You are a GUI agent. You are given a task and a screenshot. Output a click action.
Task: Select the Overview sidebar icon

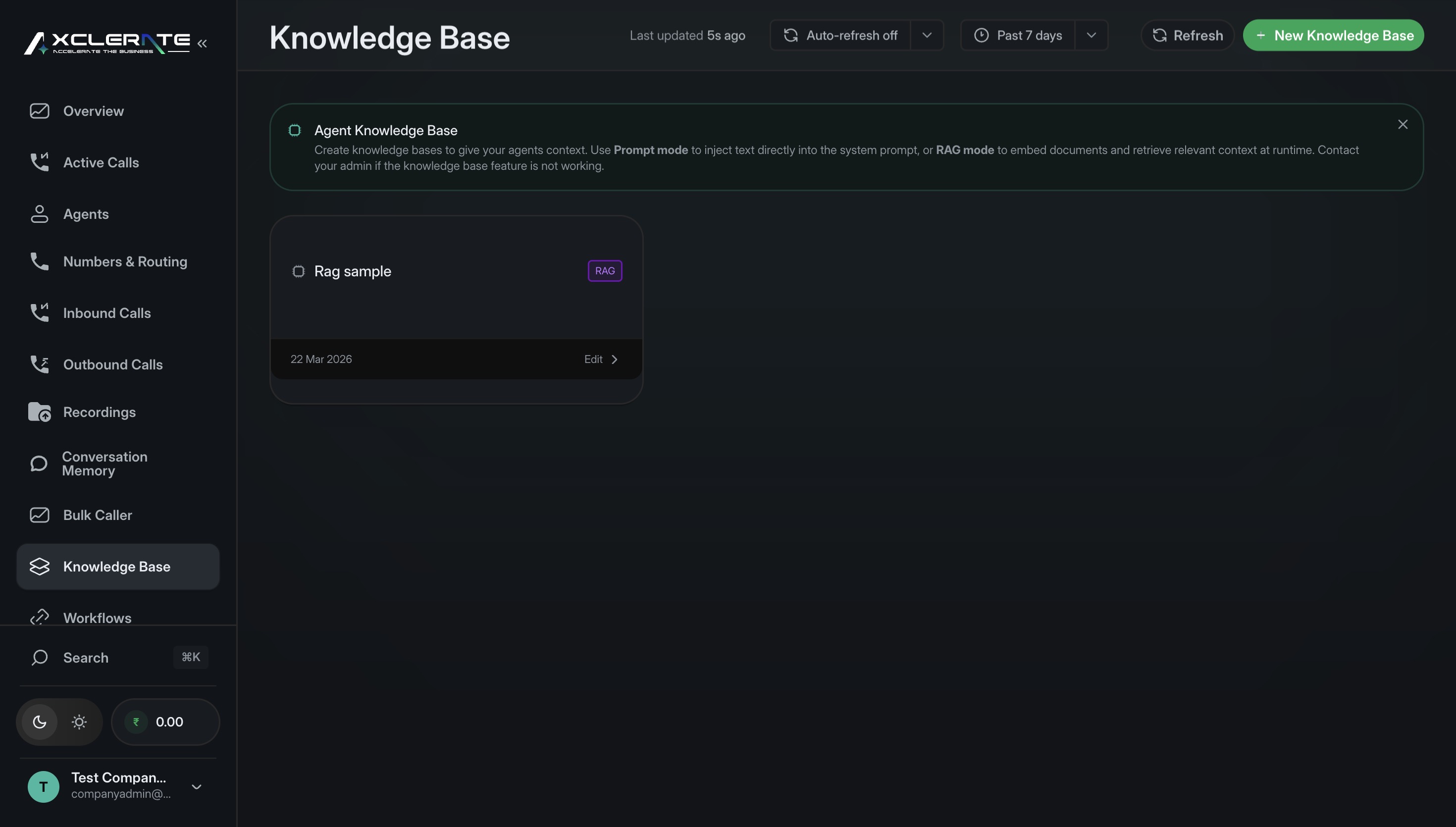tap(39, 111)
